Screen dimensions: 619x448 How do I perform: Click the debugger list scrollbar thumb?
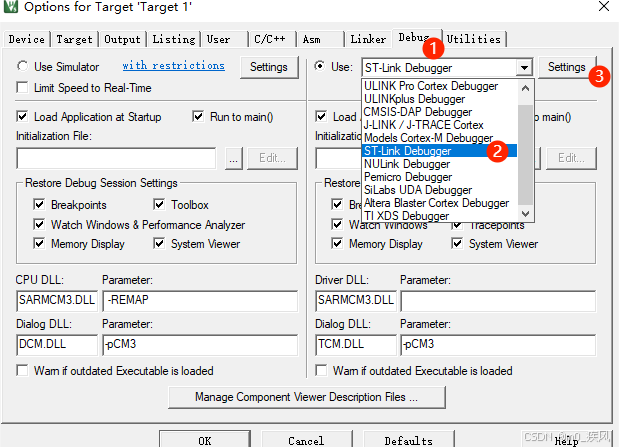(x=525, y=154)
